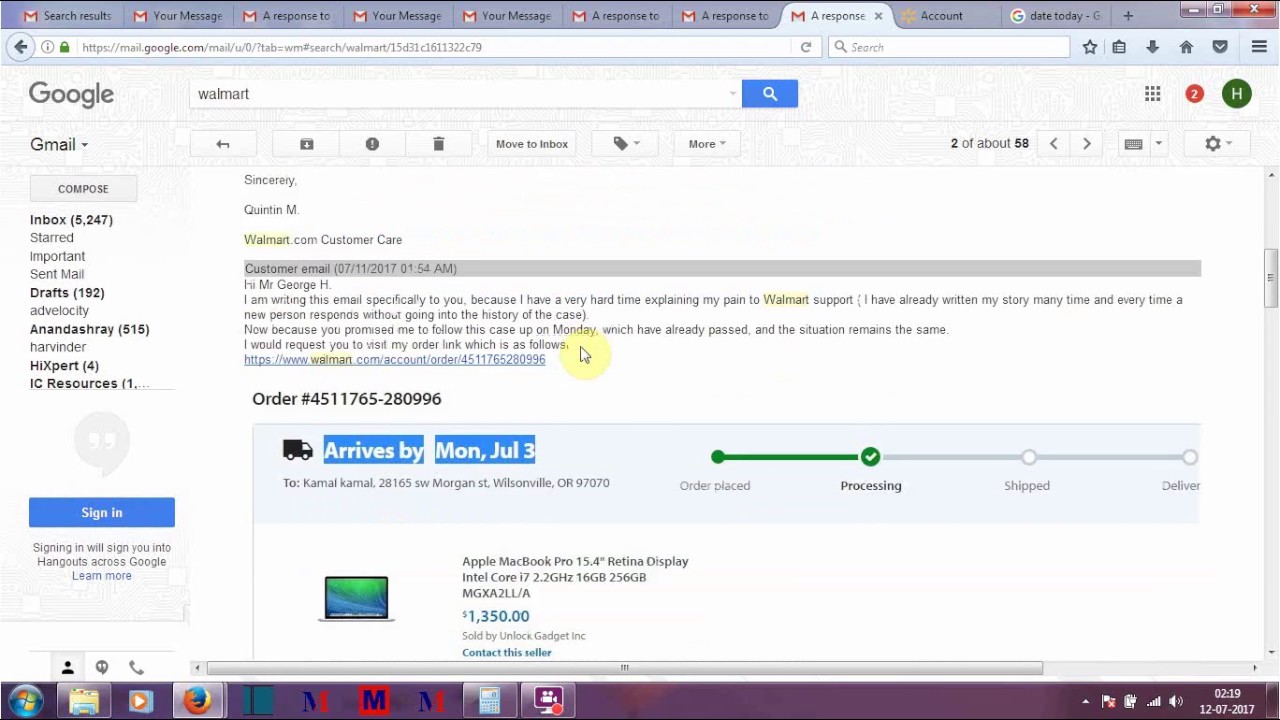Select Hangouts conversations chat icon
The width and height of the screenshot is (1280, 720).
tap(102, 667)
